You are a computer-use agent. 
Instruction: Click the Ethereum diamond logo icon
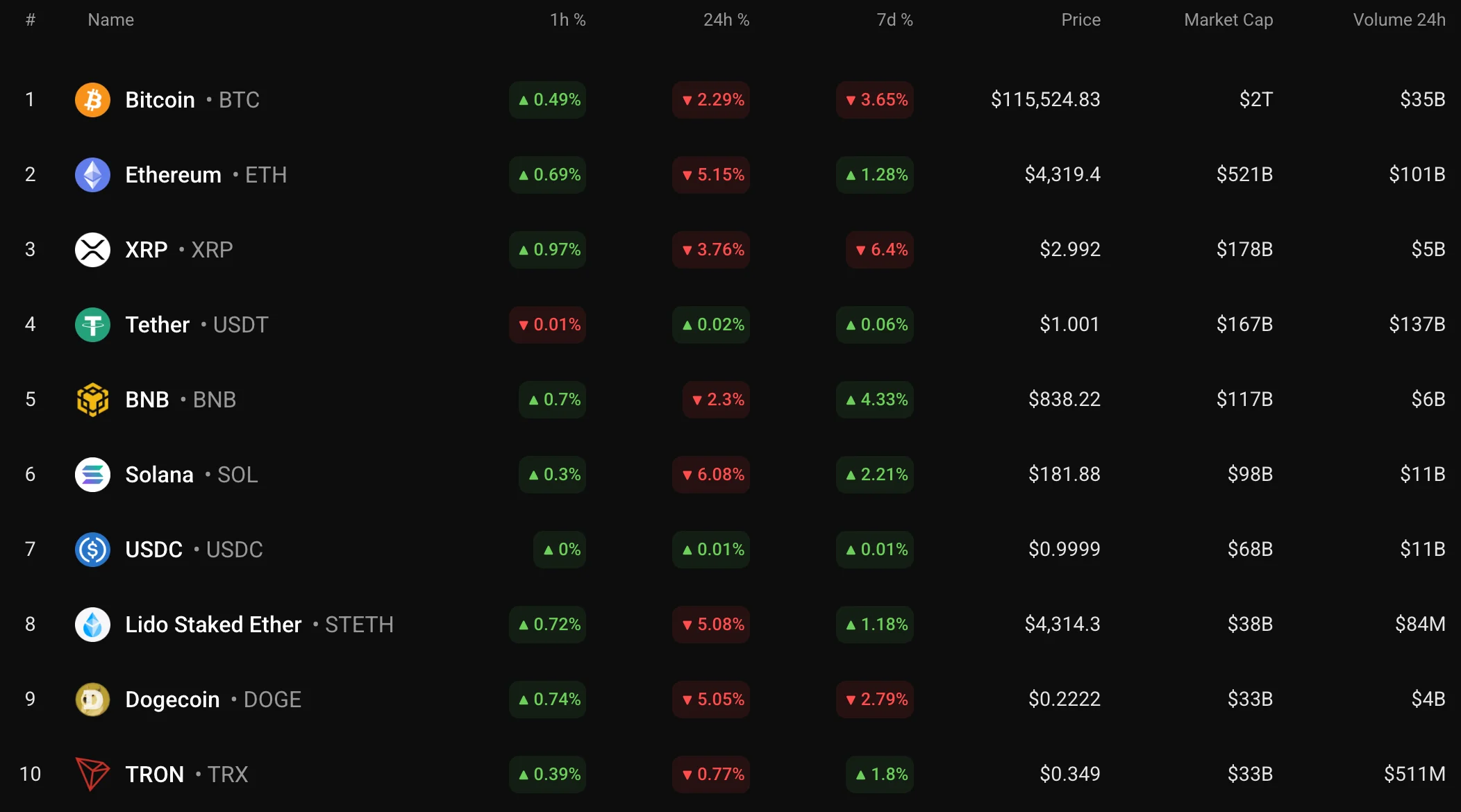pyautogui.click(x=92, y=175)
